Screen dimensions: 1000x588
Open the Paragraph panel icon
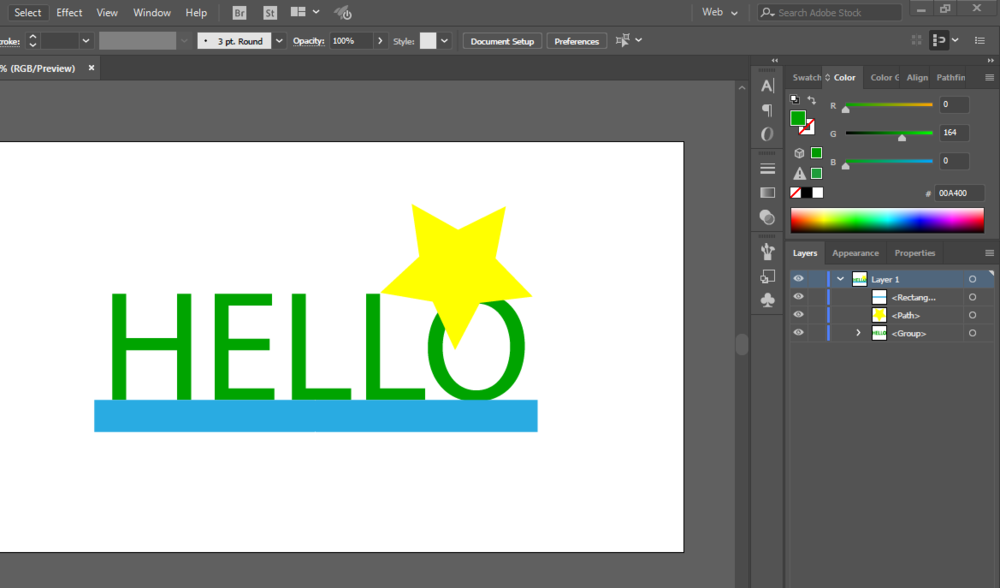(x=767, y=110)
